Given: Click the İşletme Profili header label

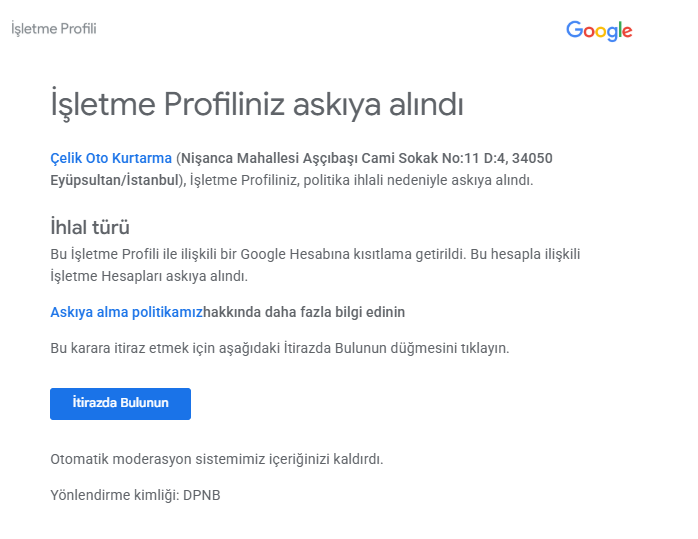Looking at the screenshot, I should [53, 29].
